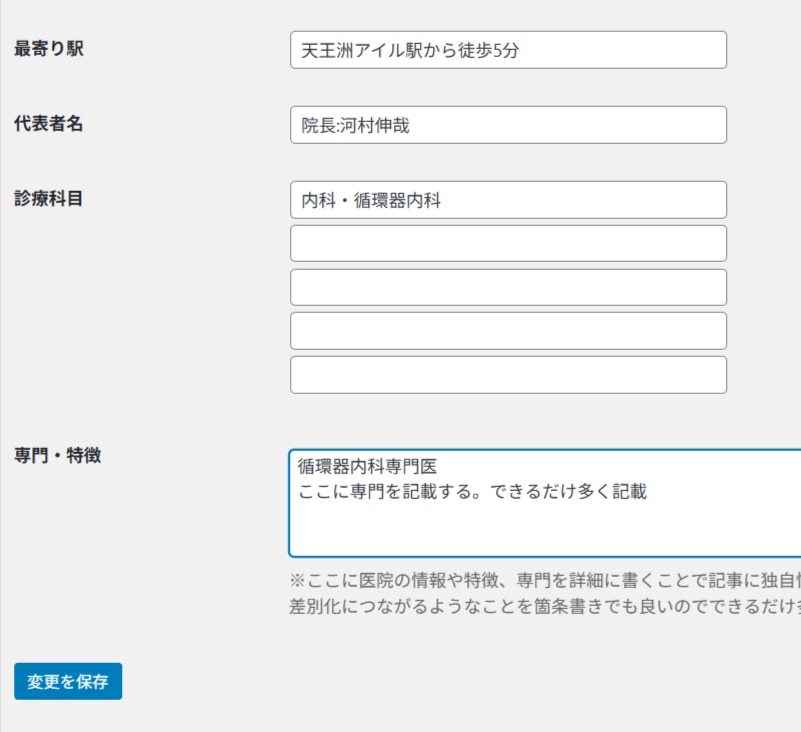
Task: Click the 循環器内科専門医 line in textarea
Action: pyautogui.click(x=367, y=466)
